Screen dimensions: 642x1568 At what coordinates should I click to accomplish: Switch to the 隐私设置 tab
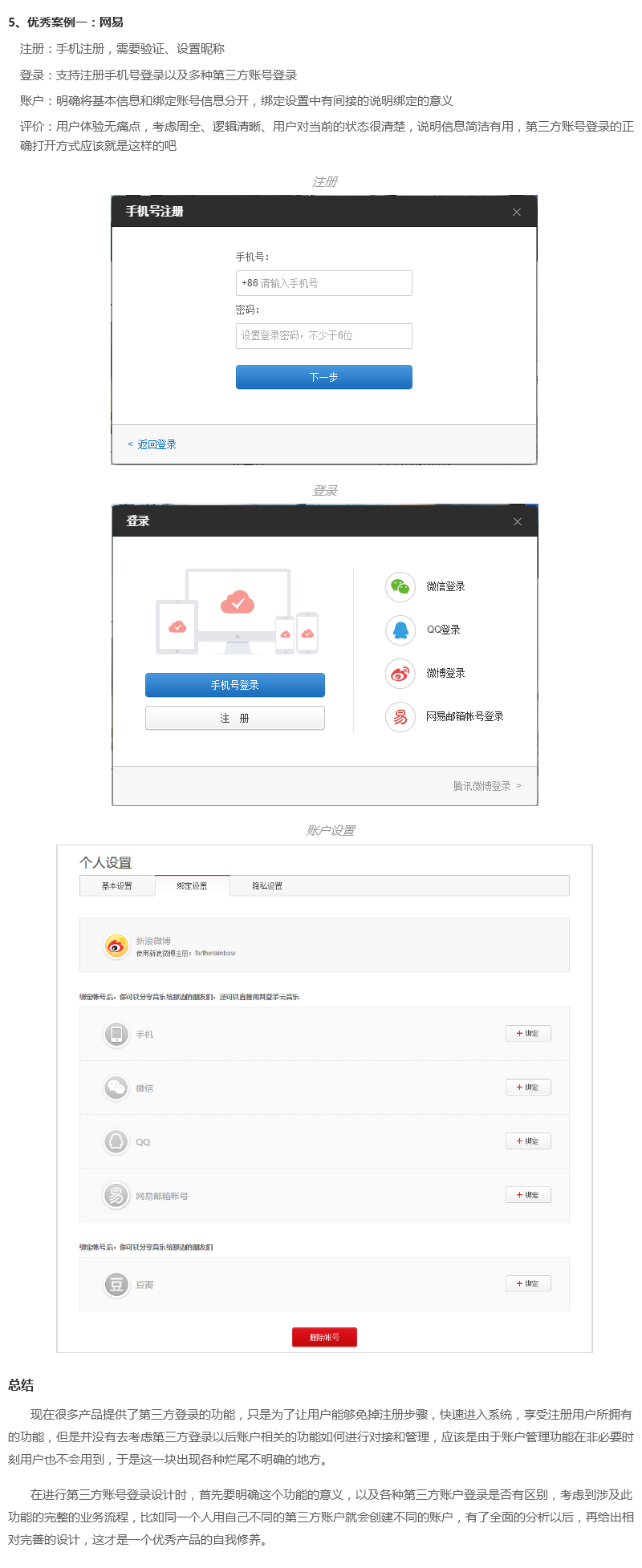[x=267, y=886]
